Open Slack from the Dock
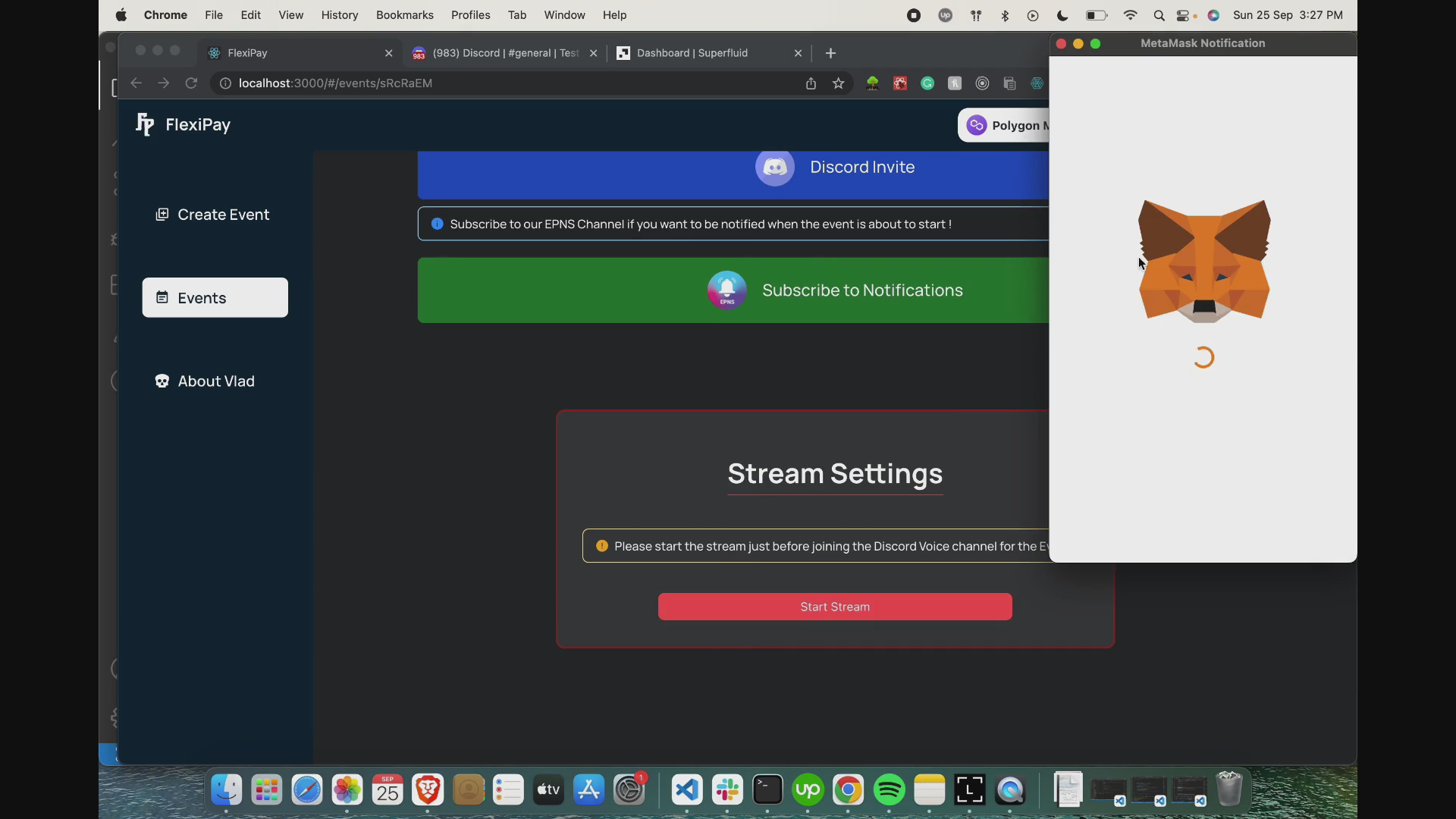 point(726,790)
